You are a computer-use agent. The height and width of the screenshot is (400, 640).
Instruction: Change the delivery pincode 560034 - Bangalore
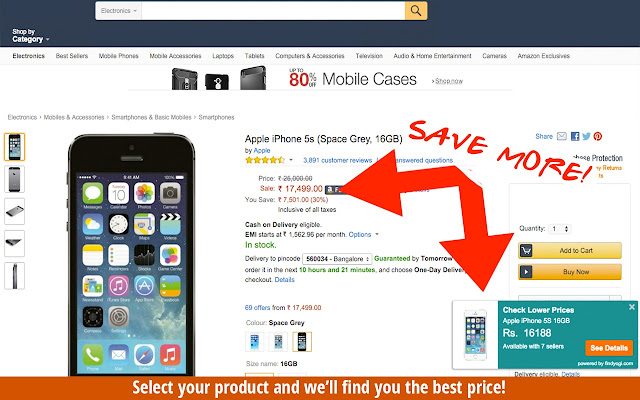pyautogui.click(x=337, y=259)
